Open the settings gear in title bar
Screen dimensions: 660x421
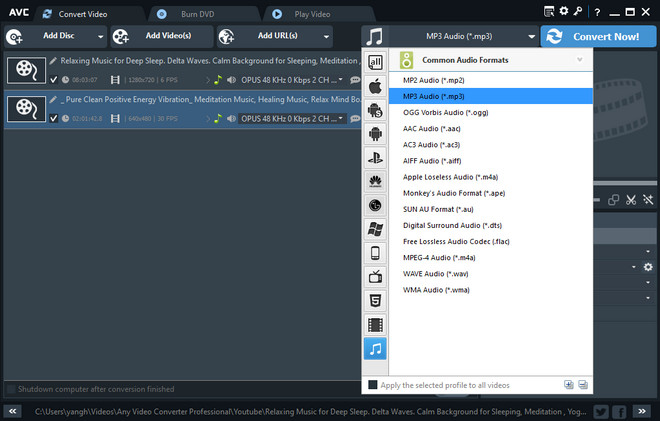(564, 11)
